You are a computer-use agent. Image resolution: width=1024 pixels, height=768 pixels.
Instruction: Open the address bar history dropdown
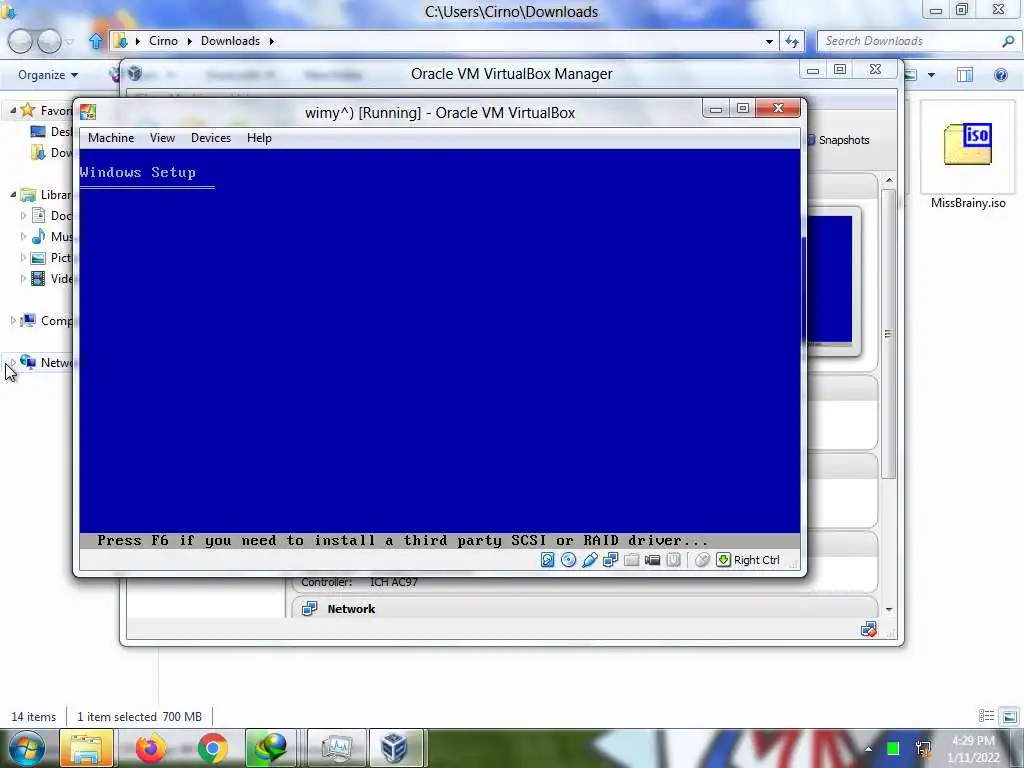point(769,41)
